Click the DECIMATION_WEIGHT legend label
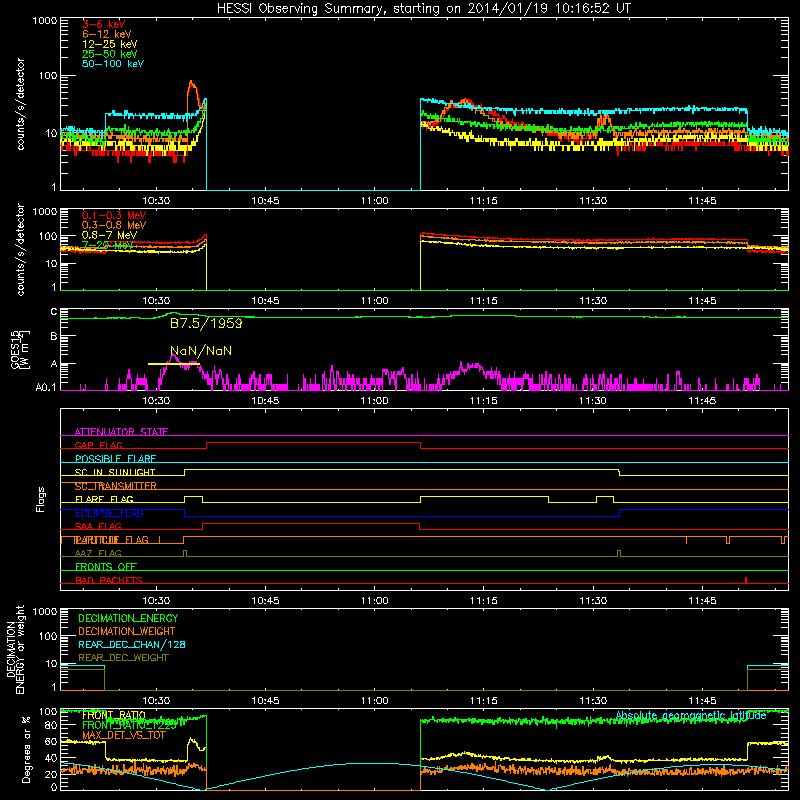 pos(127,631)
